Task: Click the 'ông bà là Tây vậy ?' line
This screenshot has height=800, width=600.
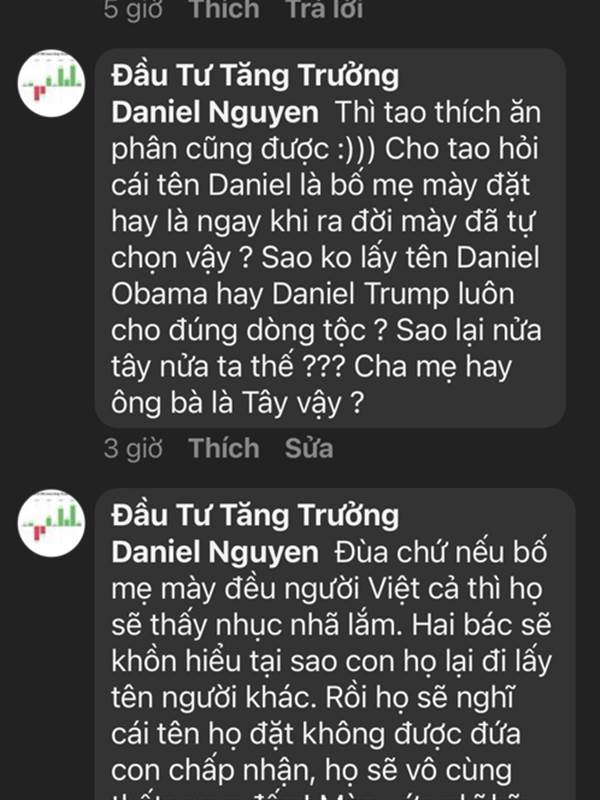Action: 237,404
